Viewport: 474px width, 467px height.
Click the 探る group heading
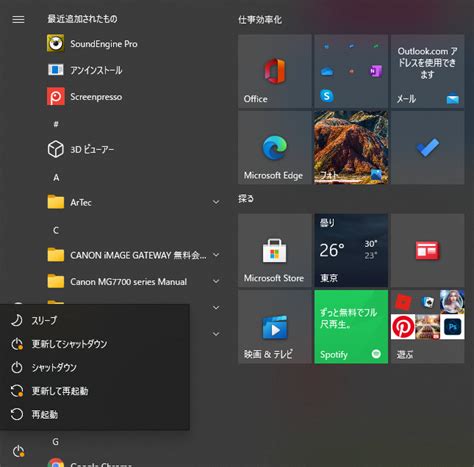coord(246,199)
